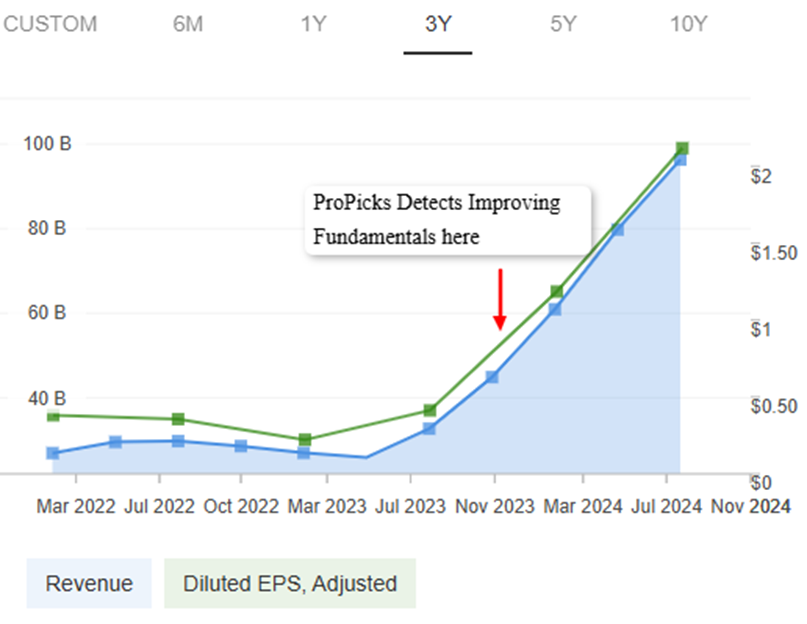Click the 'Jul 2024' axis label

coord(666,507)
